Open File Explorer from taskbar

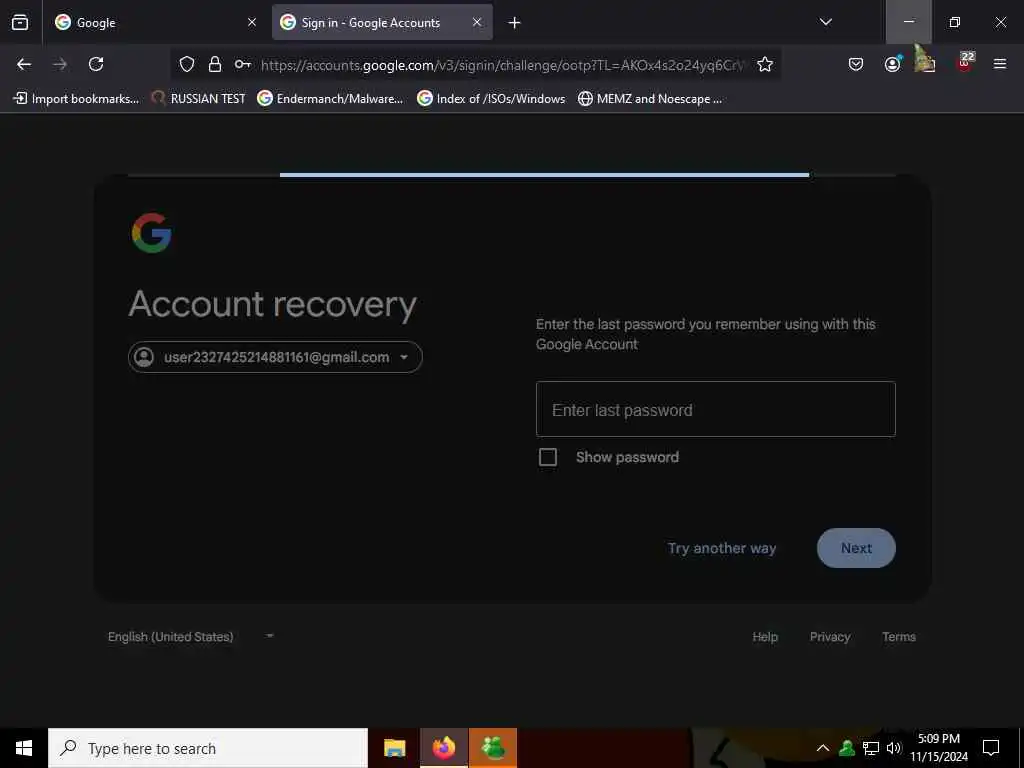tap(394, 748)
